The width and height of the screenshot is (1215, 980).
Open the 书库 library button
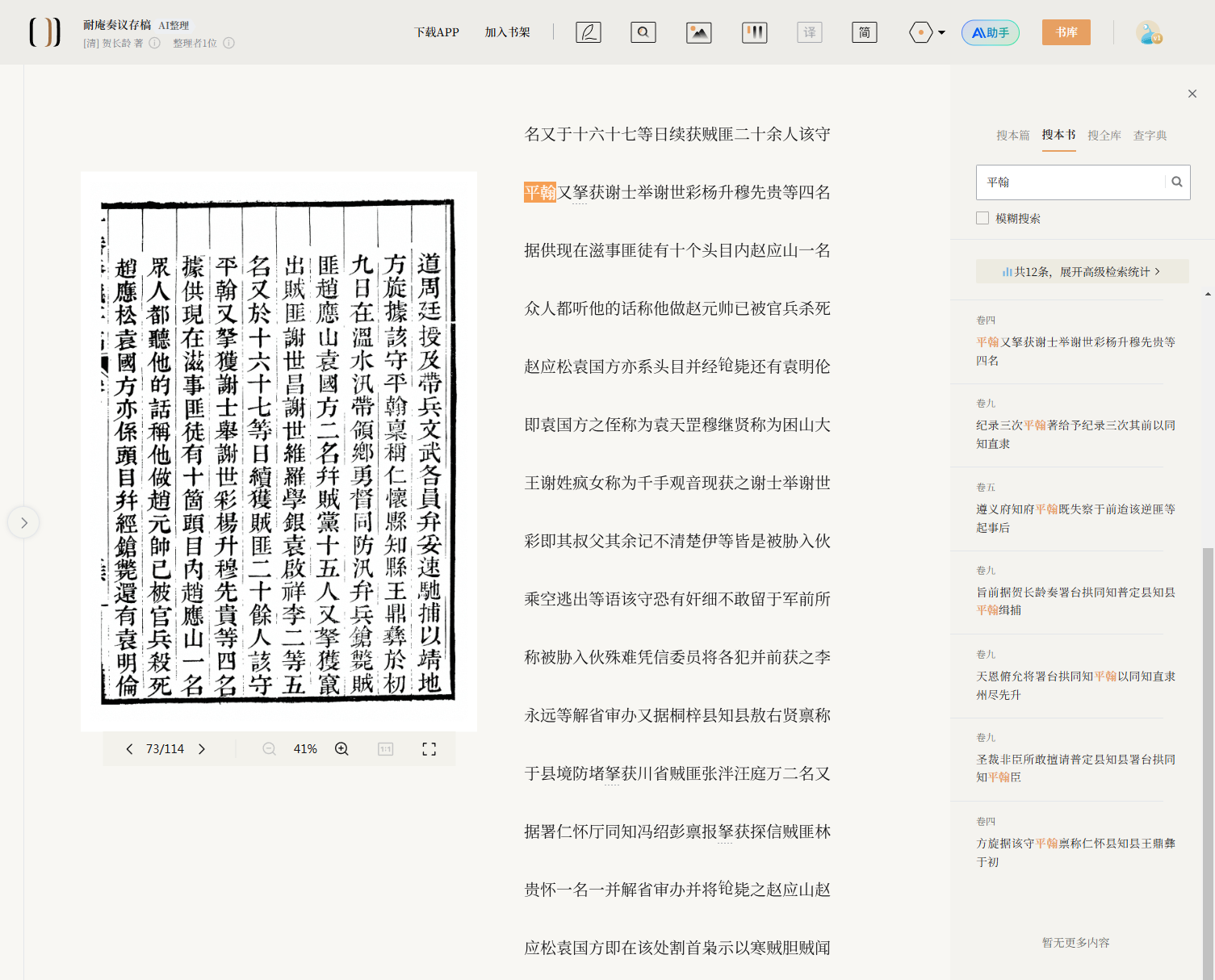1066,32
